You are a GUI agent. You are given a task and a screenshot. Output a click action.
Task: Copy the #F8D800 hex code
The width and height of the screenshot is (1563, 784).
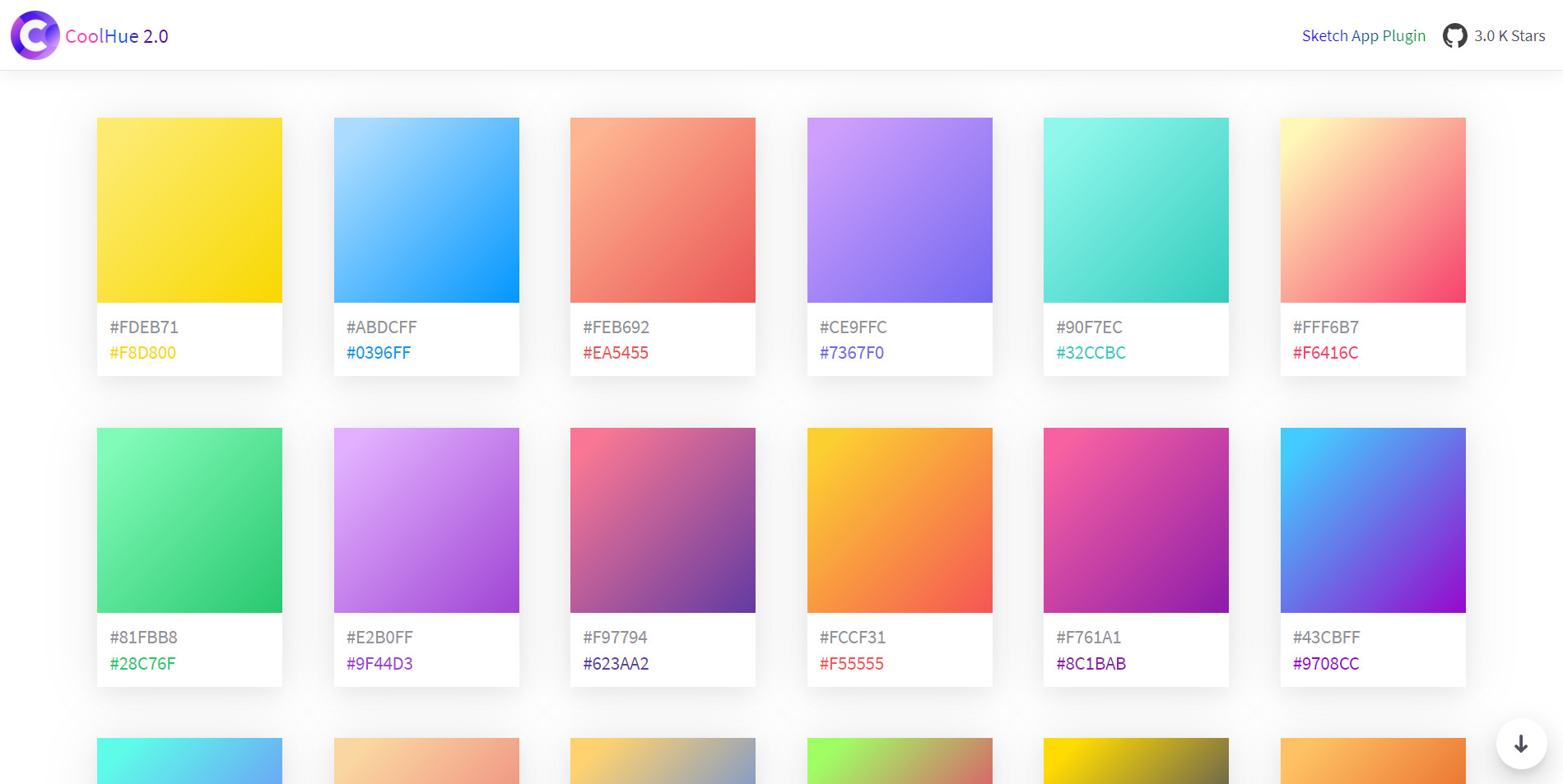143,353
